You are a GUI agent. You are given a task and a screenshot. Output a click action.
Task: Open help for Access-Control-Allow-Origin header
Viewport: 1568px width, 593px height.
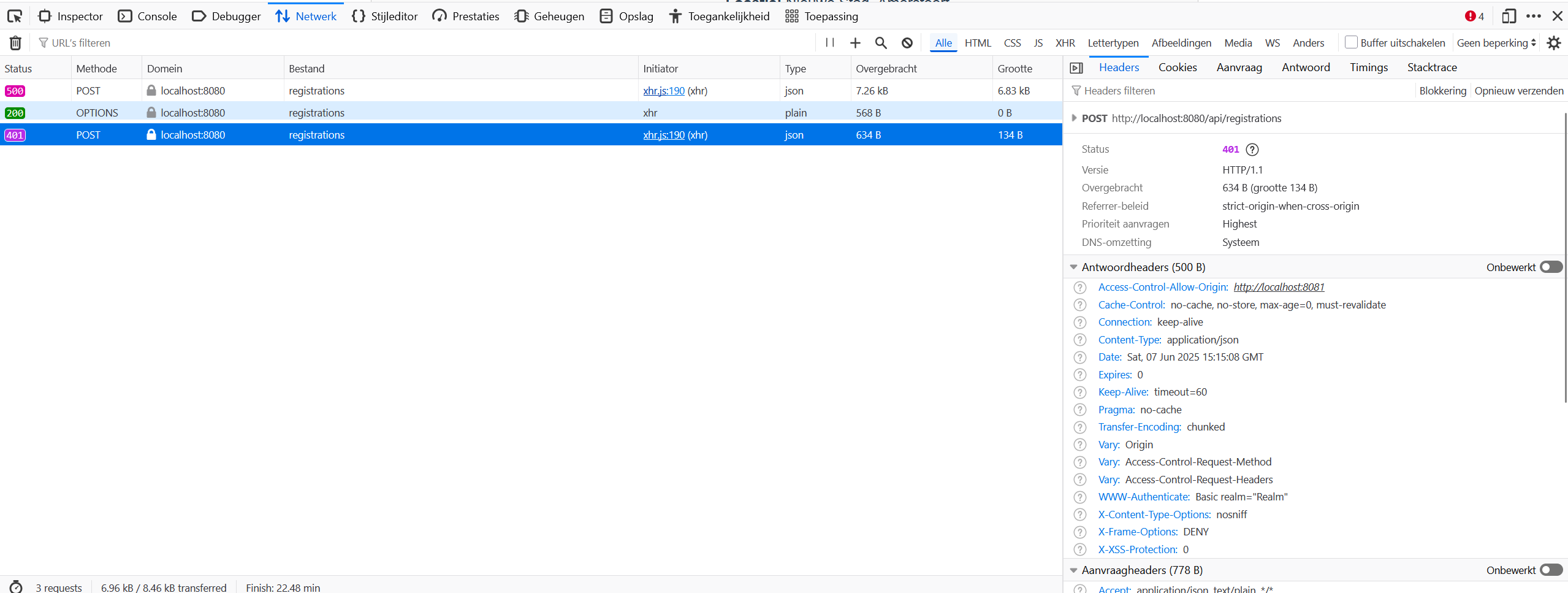coord(1080,288)
